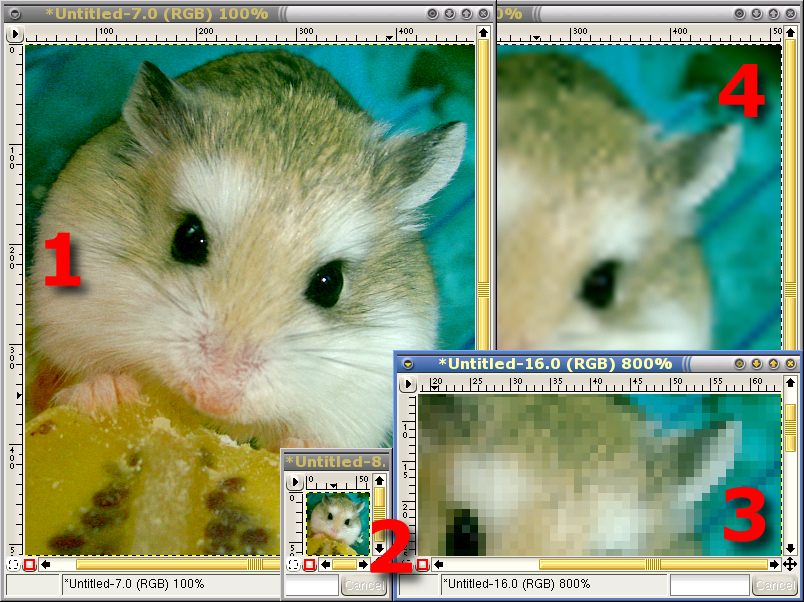Click scroll-right arrow in Untitled-8 window

pos(363,565)
